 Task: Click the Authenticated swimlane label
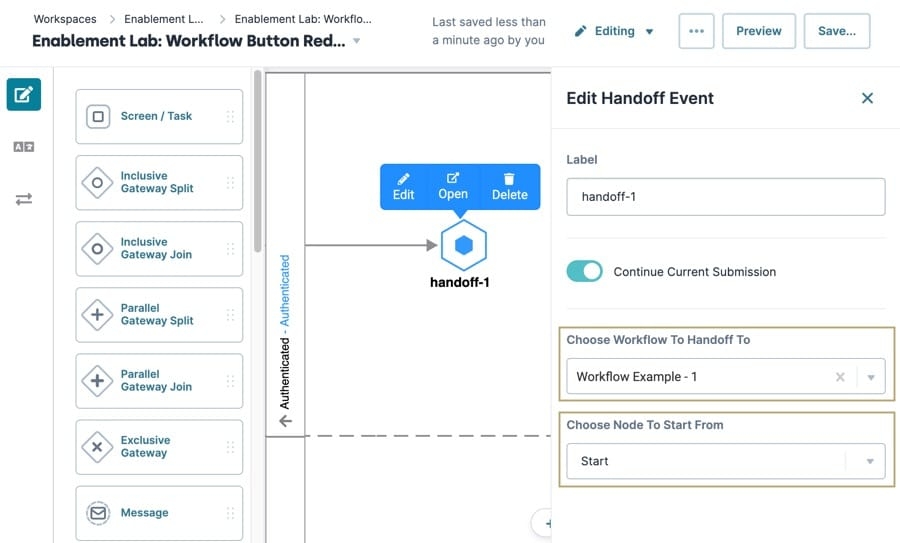(x=285, y=332)
